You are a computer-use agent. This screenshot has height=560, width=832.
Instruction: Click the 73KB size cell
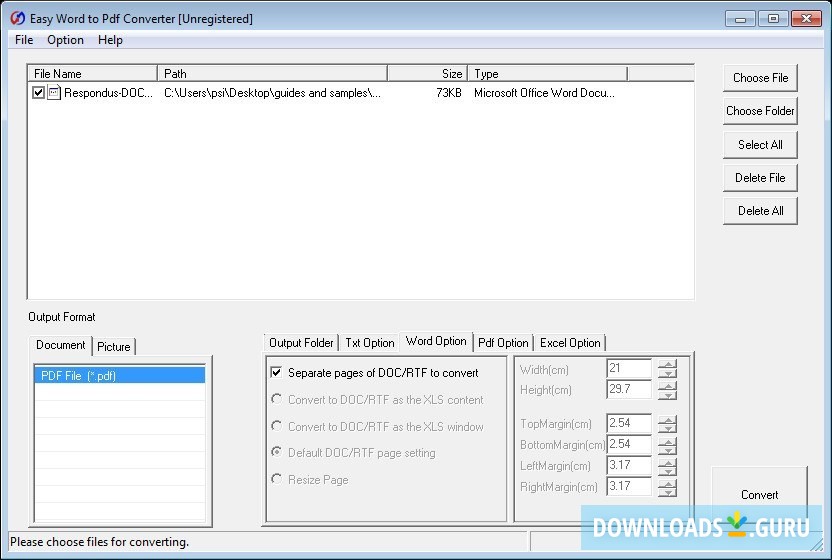pos(449,93)
